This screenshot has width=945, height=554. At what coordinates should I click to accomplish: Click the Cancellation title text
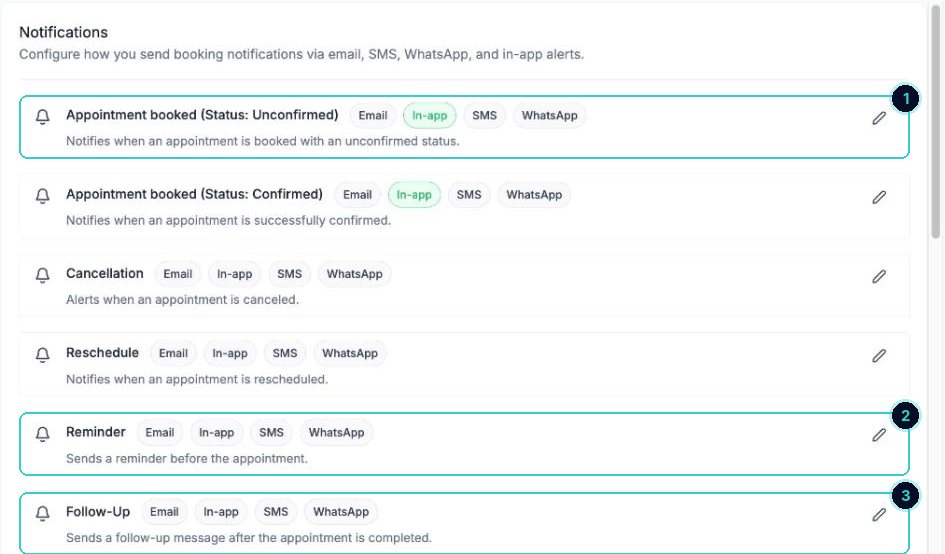point(105,273)
